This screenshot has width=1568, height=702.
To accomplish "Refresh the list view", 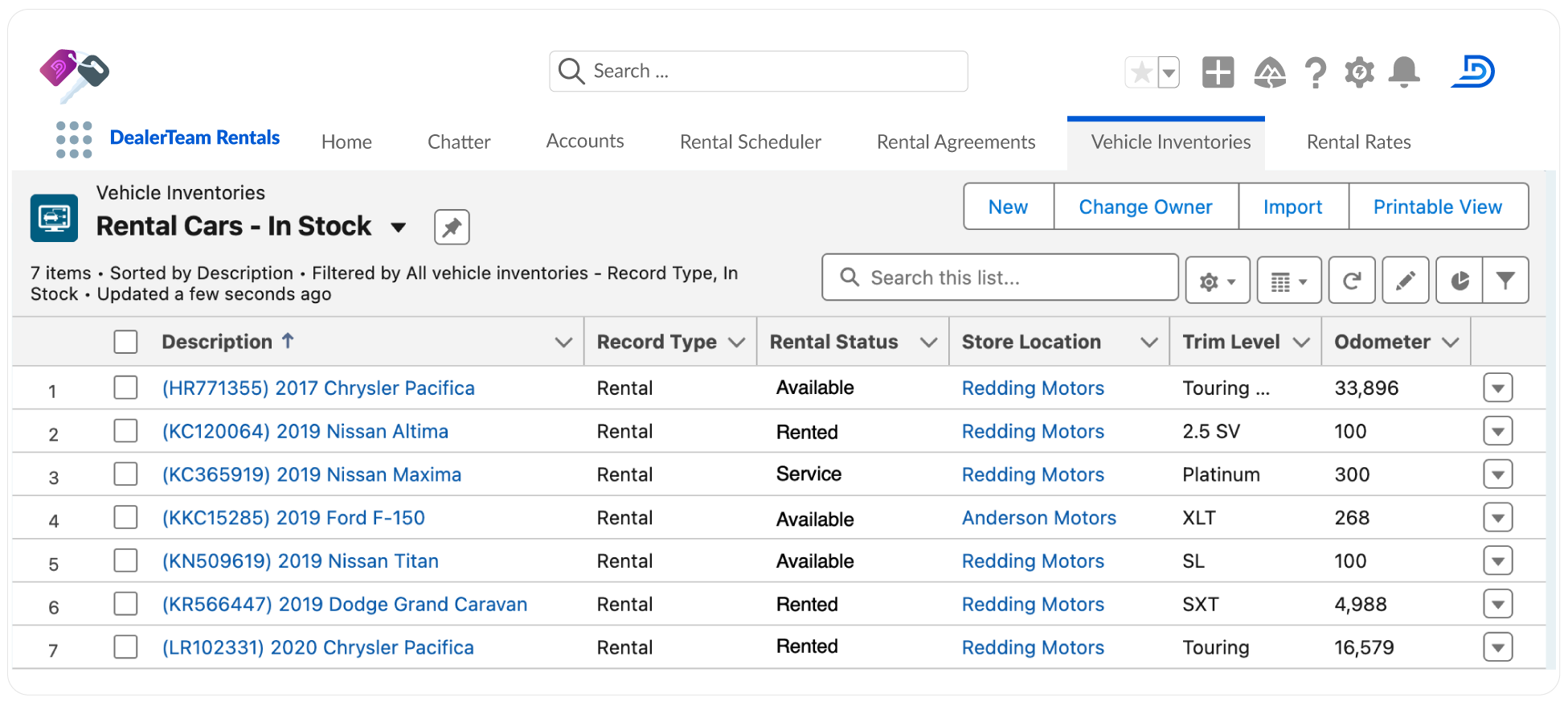I will point(1352,281).
